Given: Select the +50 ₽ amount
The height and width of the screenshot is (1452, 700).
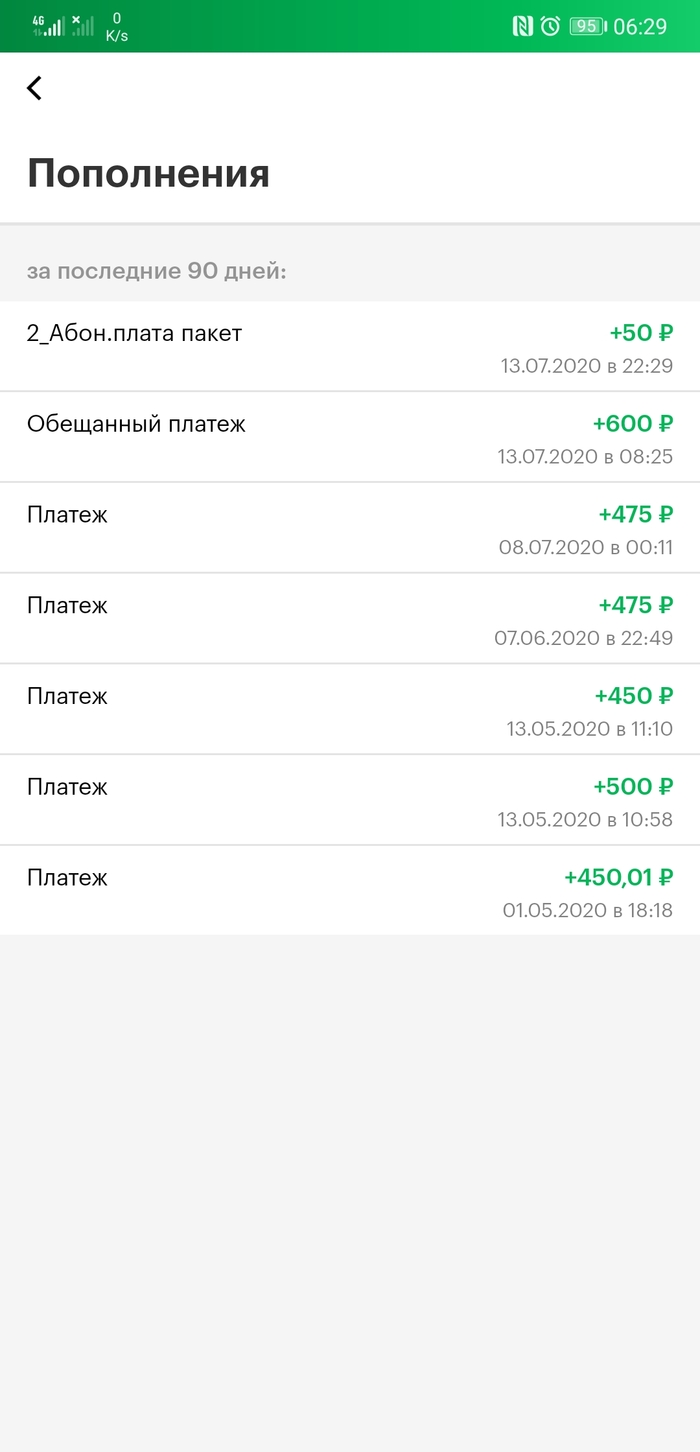Looking at the screenshot, I should point(641,333).
